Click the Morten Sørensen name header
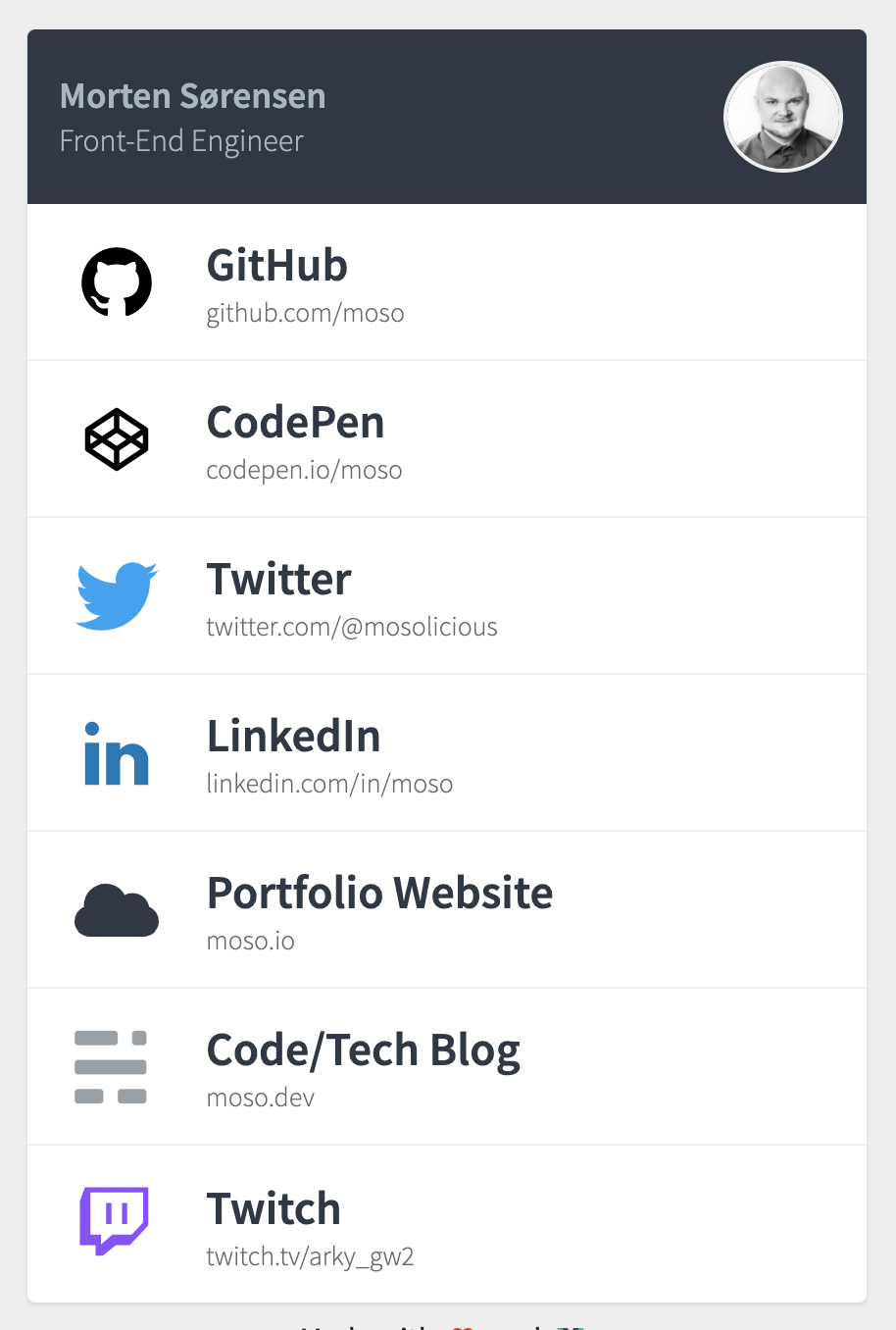 [x=192, y=96]
